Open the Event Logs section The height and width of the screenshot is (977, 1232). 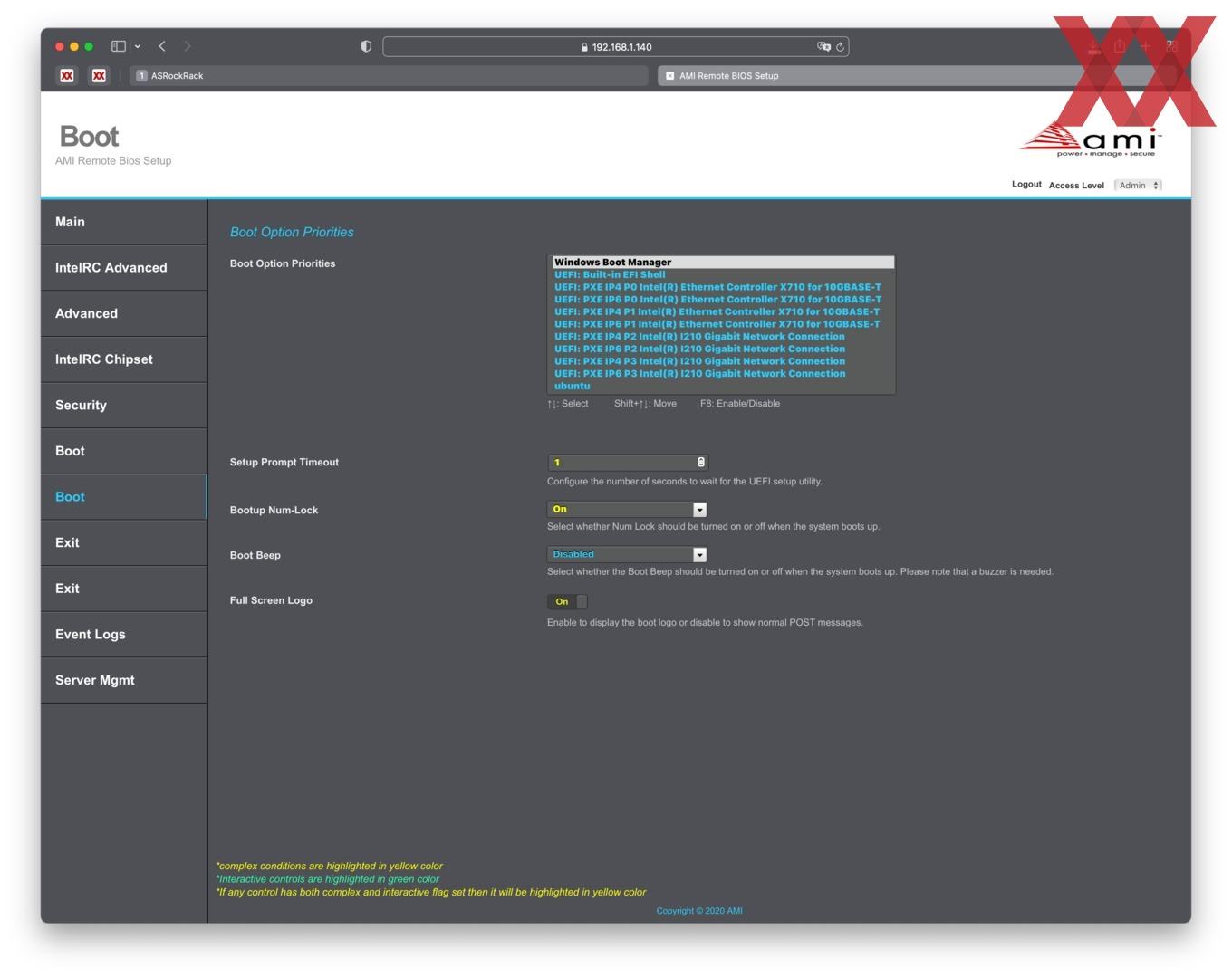click(124, 635)
